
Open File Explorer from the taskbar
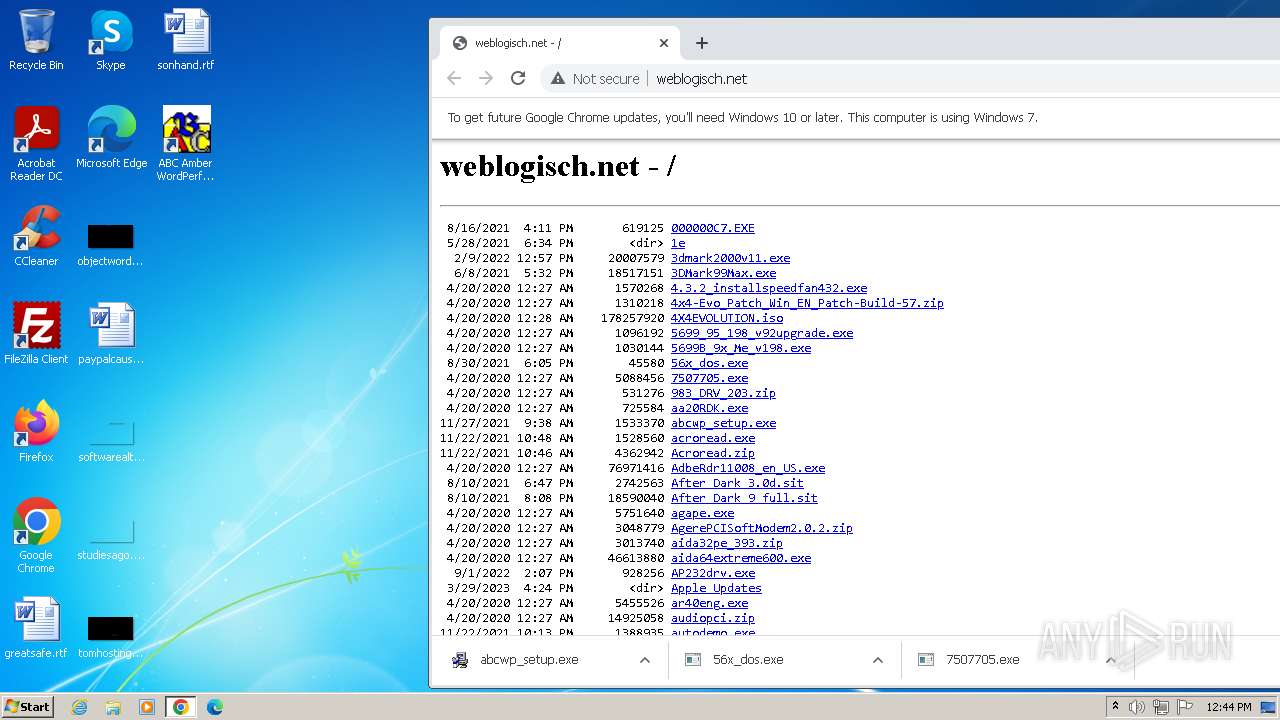(113, 707)
